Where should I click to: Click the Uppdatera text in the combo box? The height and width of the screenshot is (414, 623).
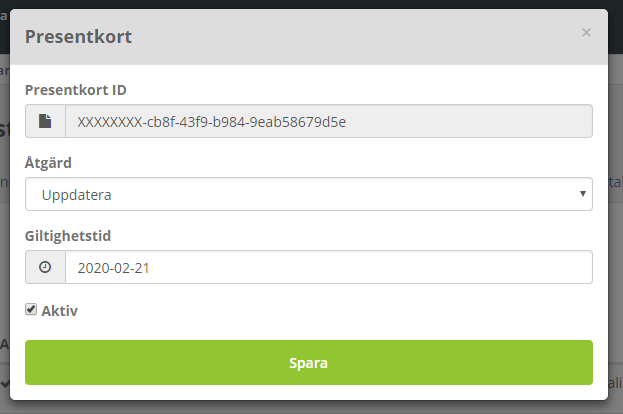76,195
